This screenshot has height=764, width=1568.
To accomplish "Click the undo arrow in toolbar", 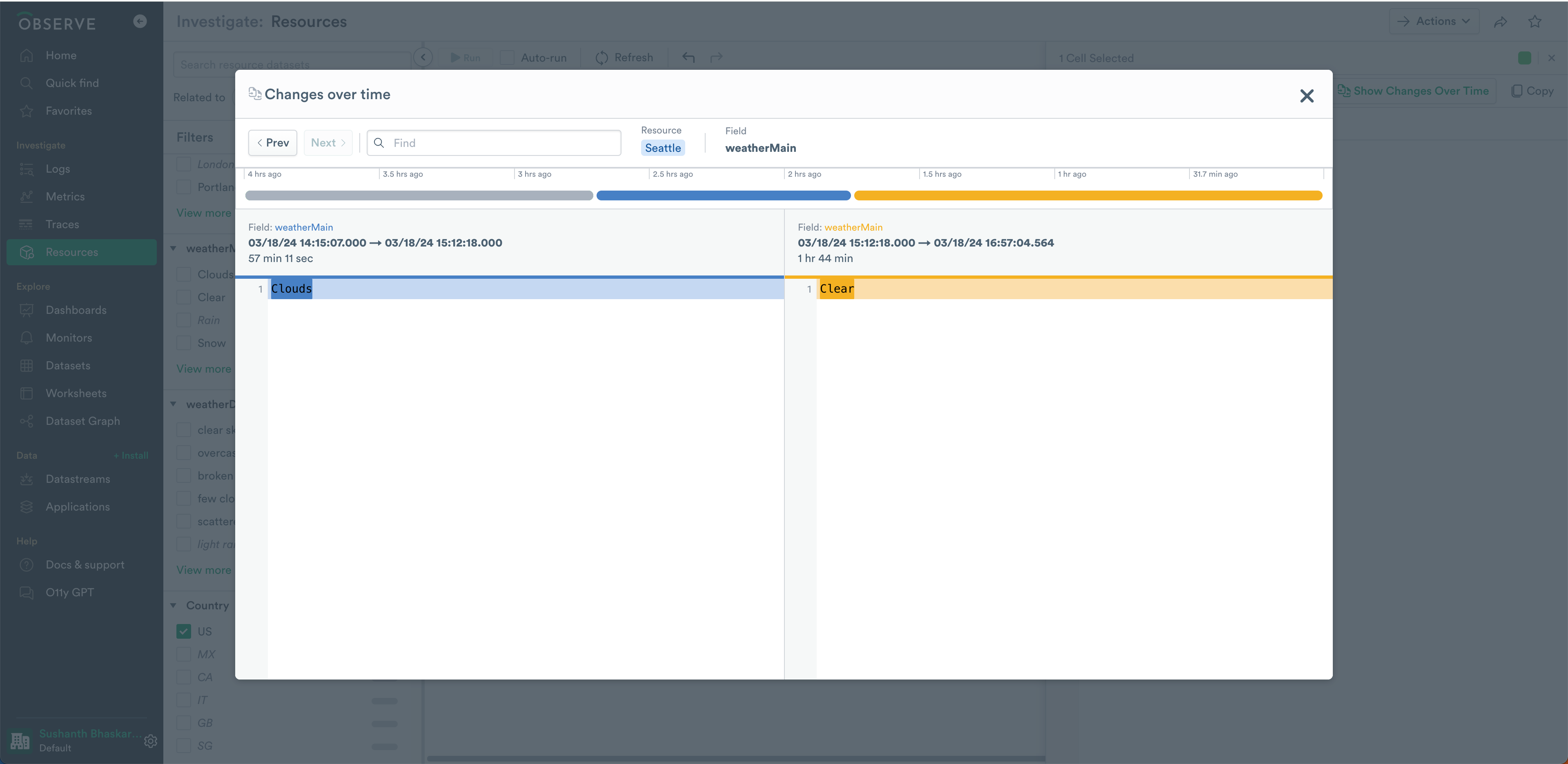I will (688, 58).
